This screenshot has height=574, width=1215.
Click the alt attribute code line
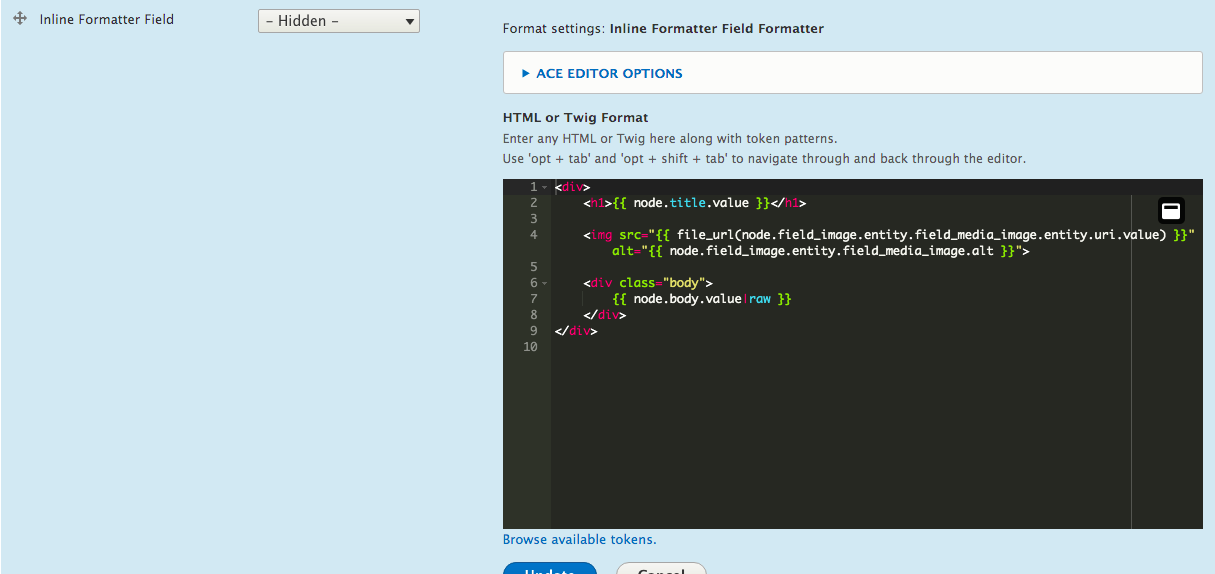(x=820, y=251)
